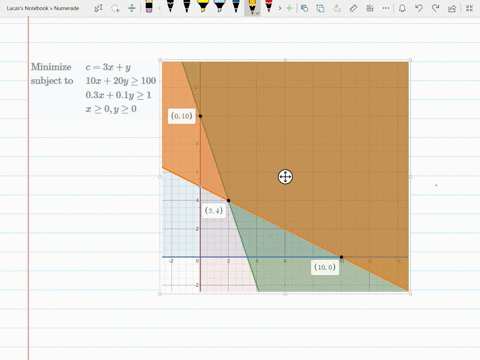Image resolution: width=480 pixels, height=360 pixels.
Task: Choose the red pen
Action: [x=269, y=6]
